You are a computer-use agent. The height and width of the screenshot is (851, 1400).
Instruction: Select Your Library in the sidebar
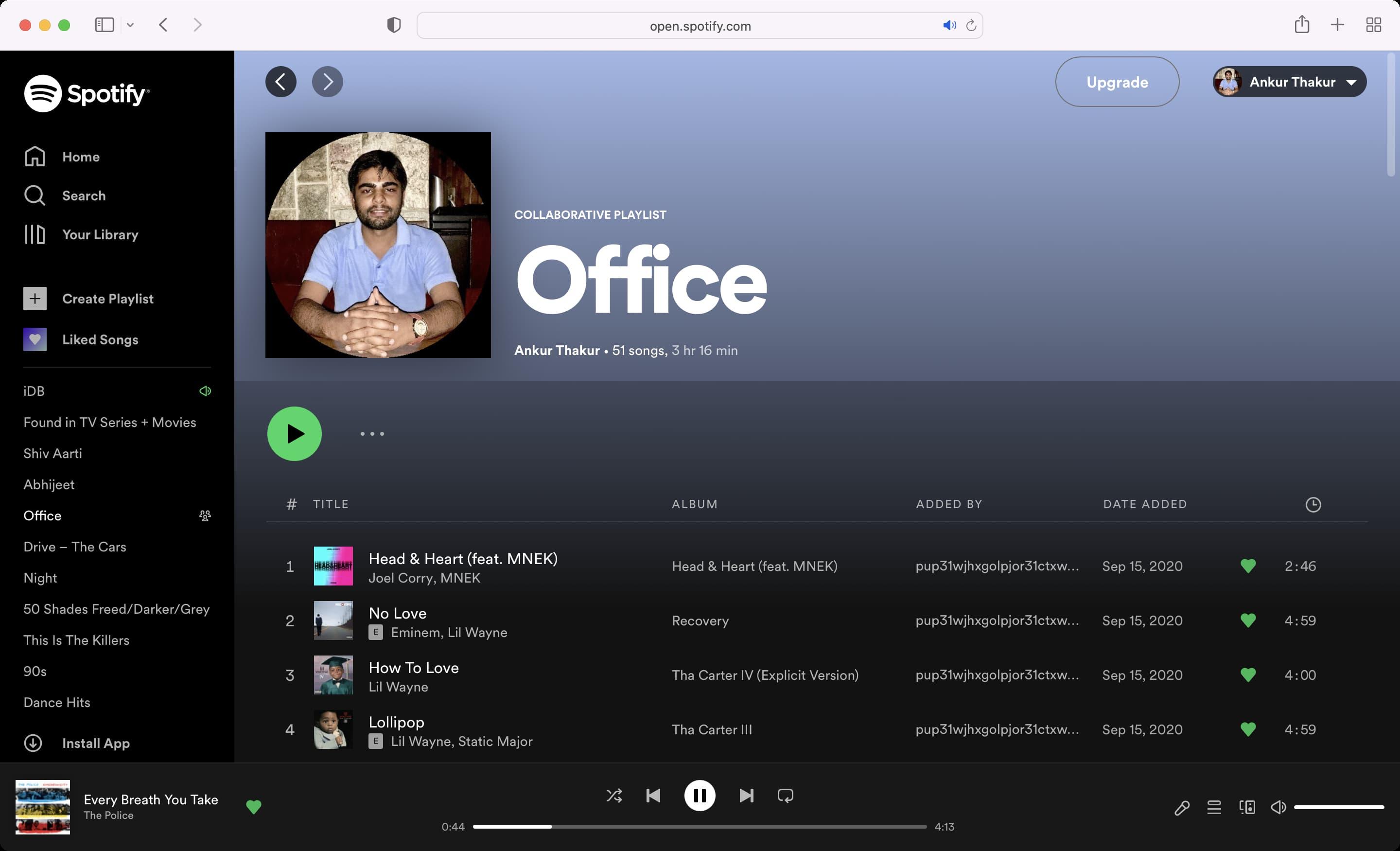pos(100,234)
